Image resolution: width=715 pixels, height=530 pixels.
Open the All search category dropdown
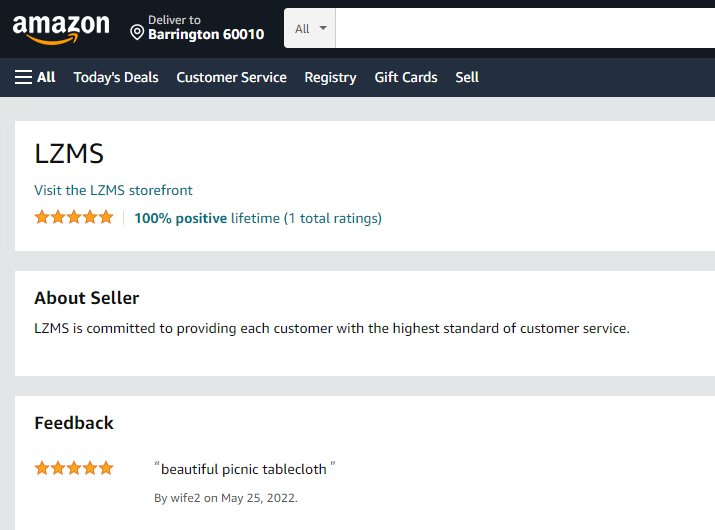click(310, 28)
